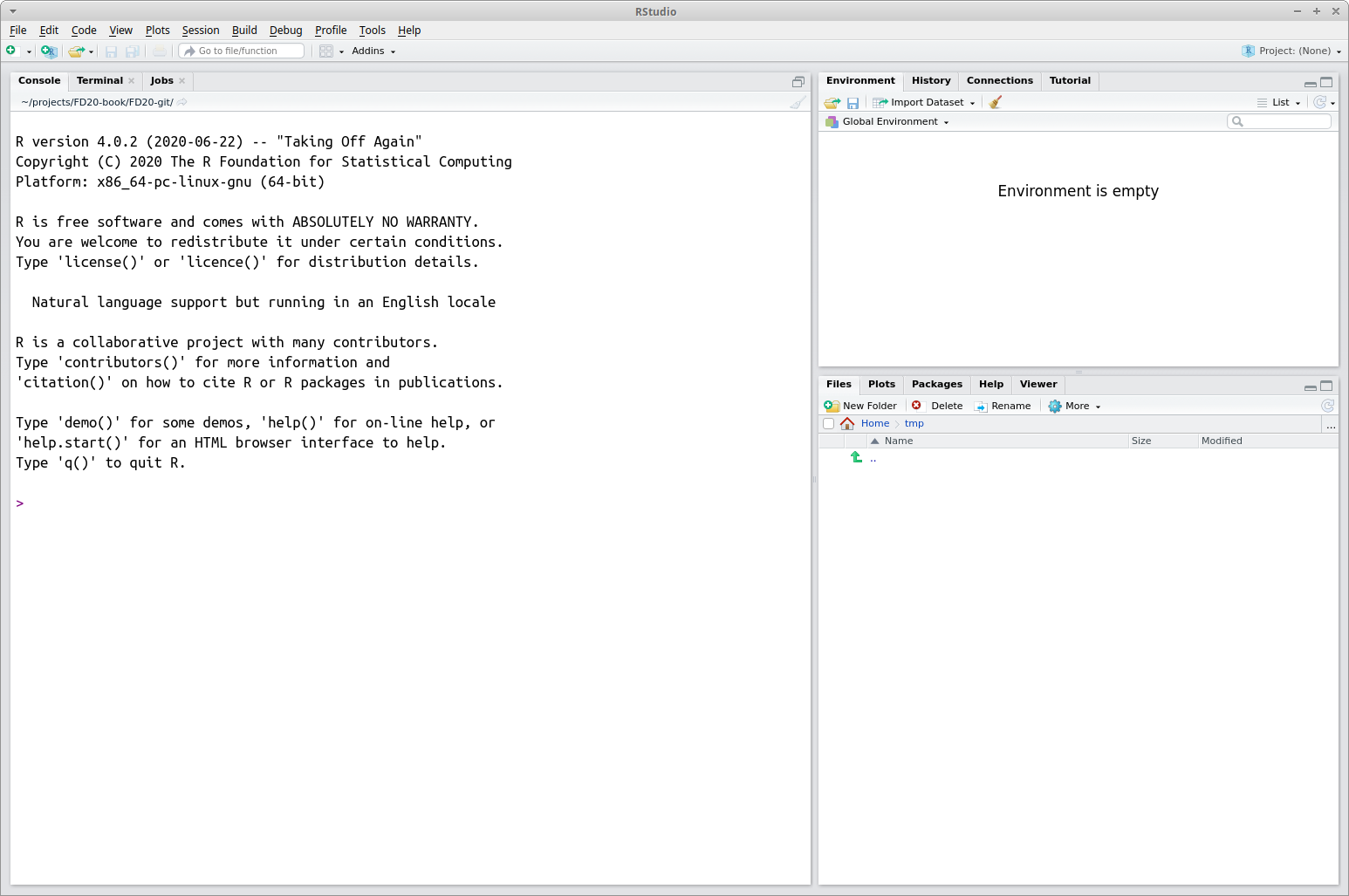
Task: Click the Save workspace disk icon
Action: pos(853,103)
